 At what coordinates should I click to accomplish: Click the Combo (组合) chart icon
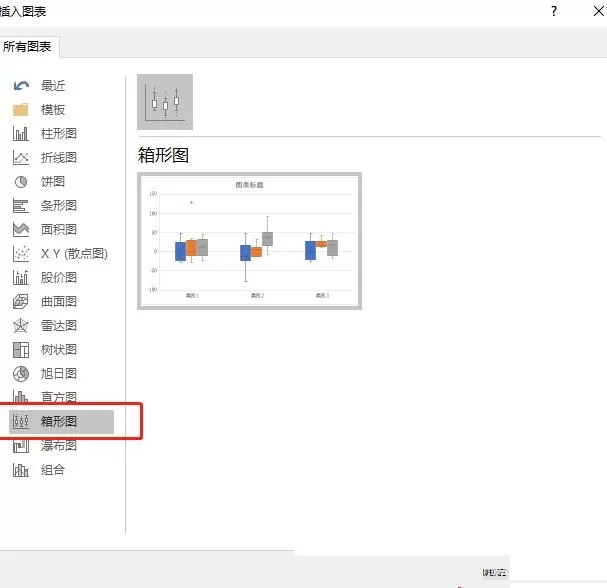[21, 470]
